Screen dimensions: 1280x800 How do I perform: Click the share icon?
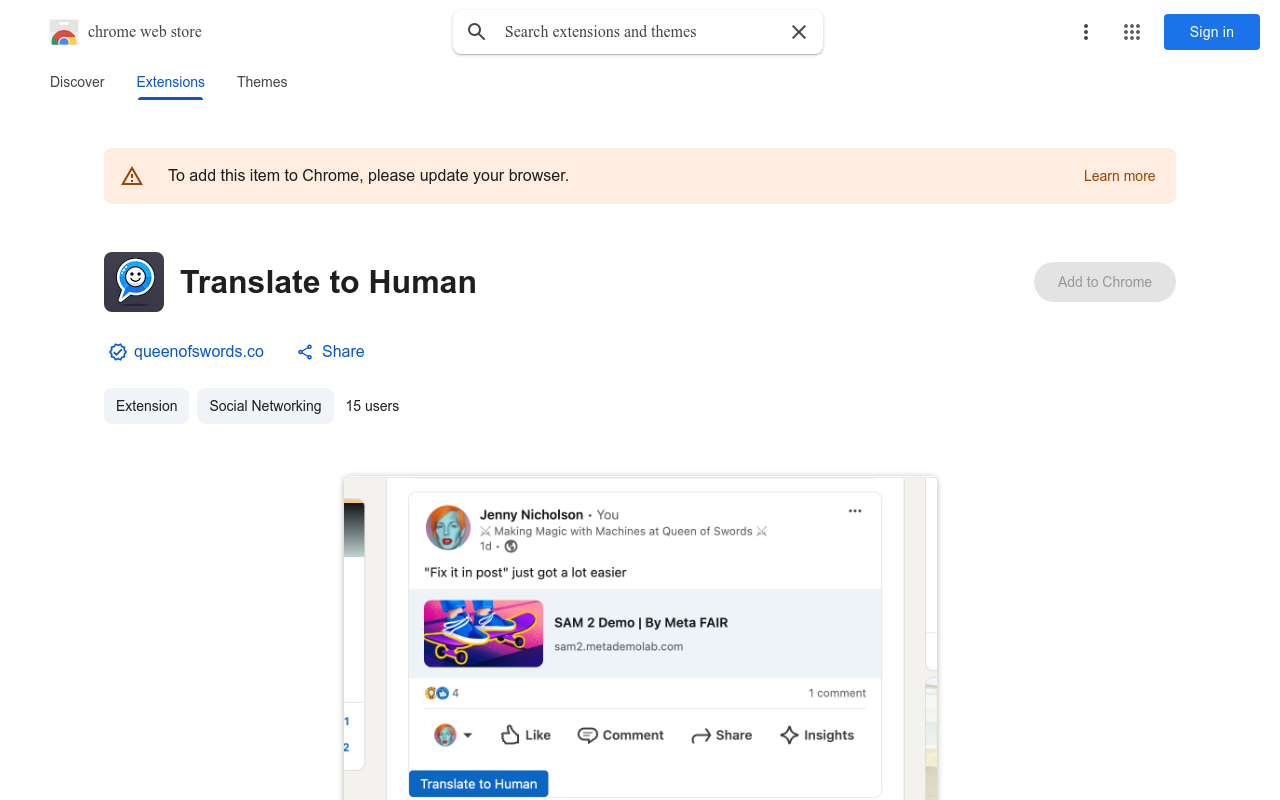coord(305,352)
